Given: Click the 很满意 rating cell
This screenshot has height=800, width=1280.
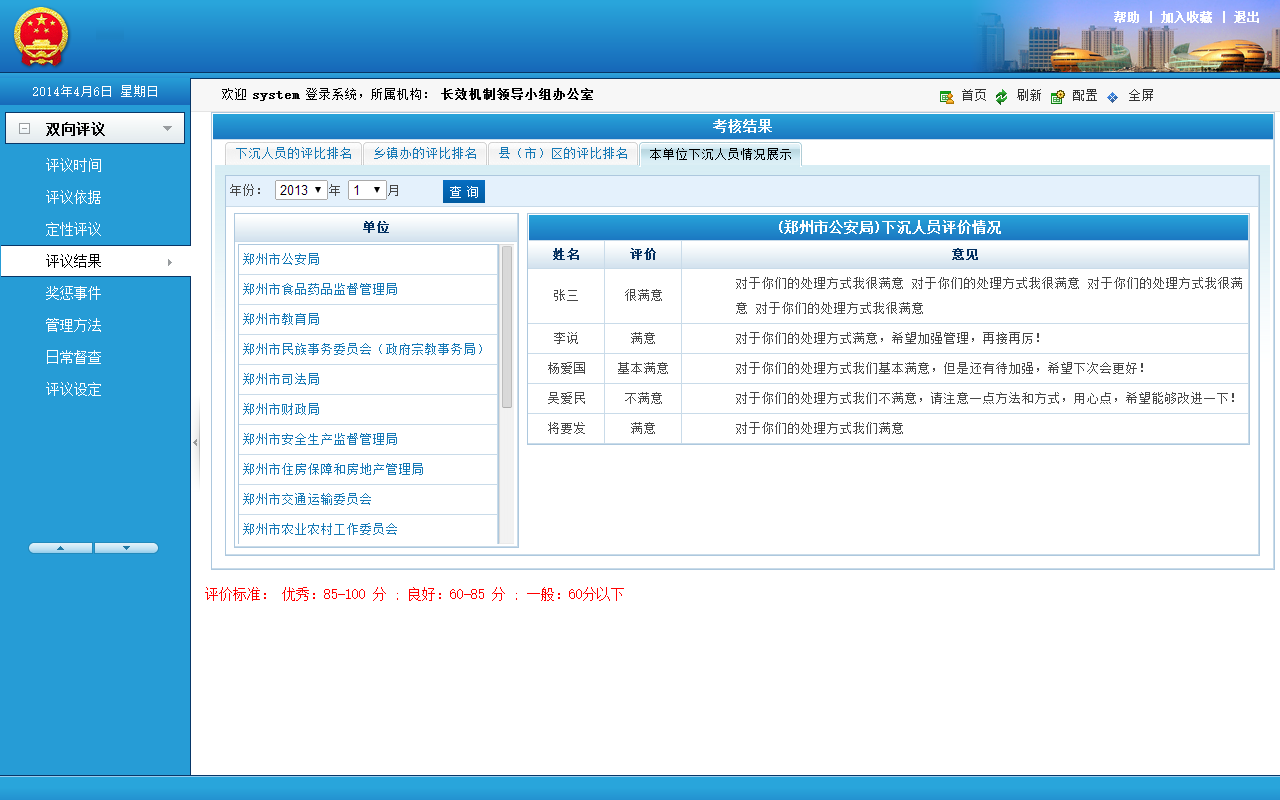Looking at the screenshot, I should pos(643,296).
